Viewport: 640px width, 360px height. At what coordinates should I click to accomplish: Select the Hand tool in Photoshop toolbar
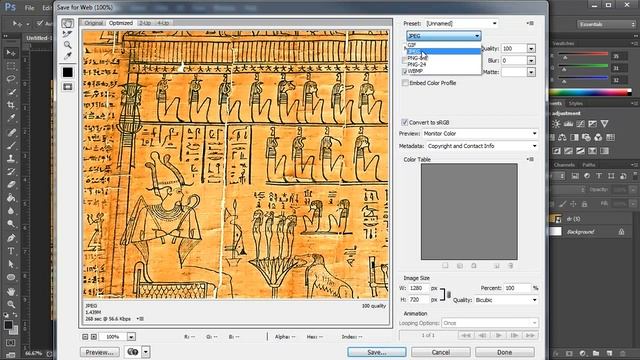coord(11,291)
